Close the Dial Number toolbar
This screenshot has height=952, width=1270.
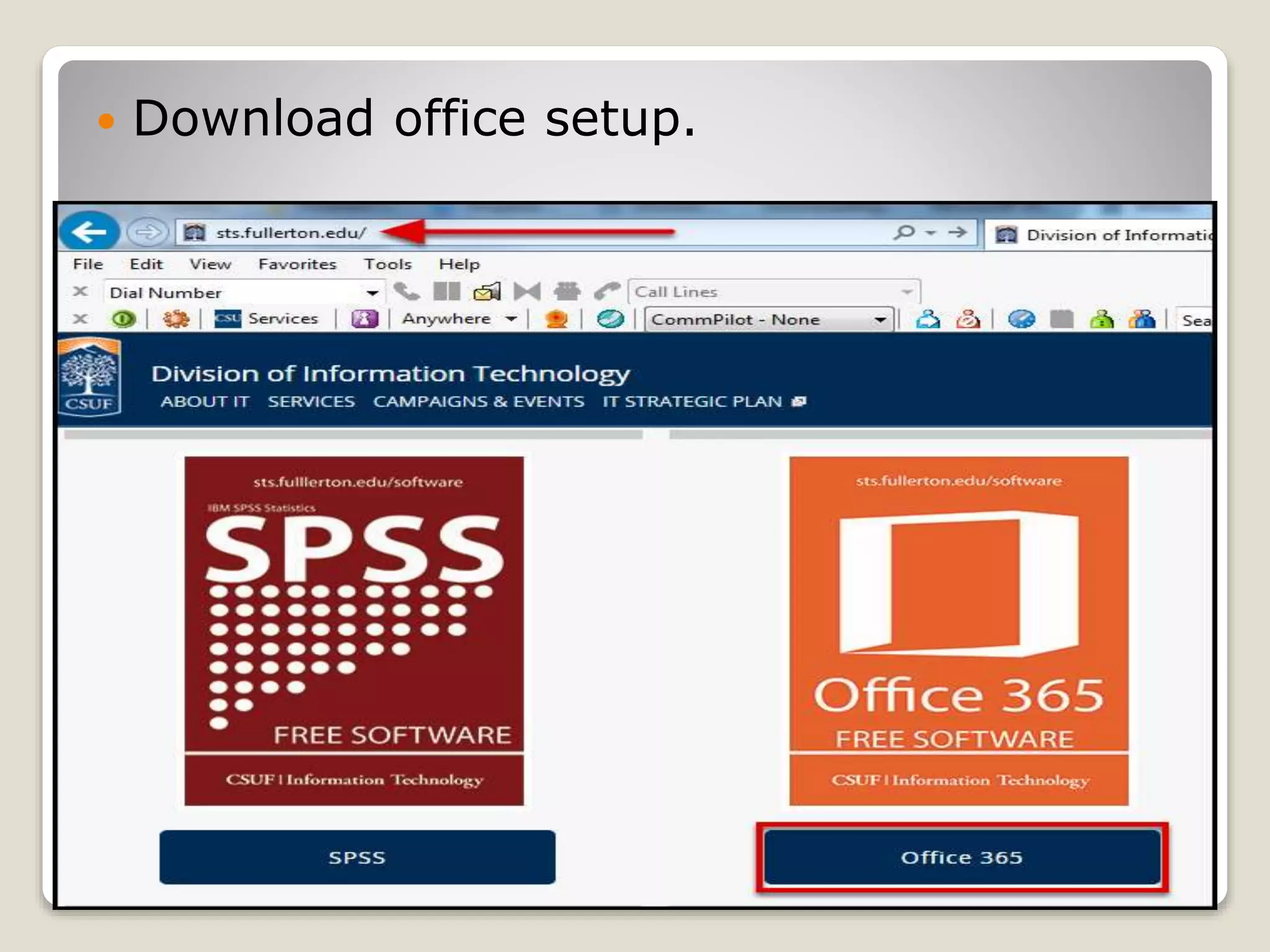[x=80, y=291]
